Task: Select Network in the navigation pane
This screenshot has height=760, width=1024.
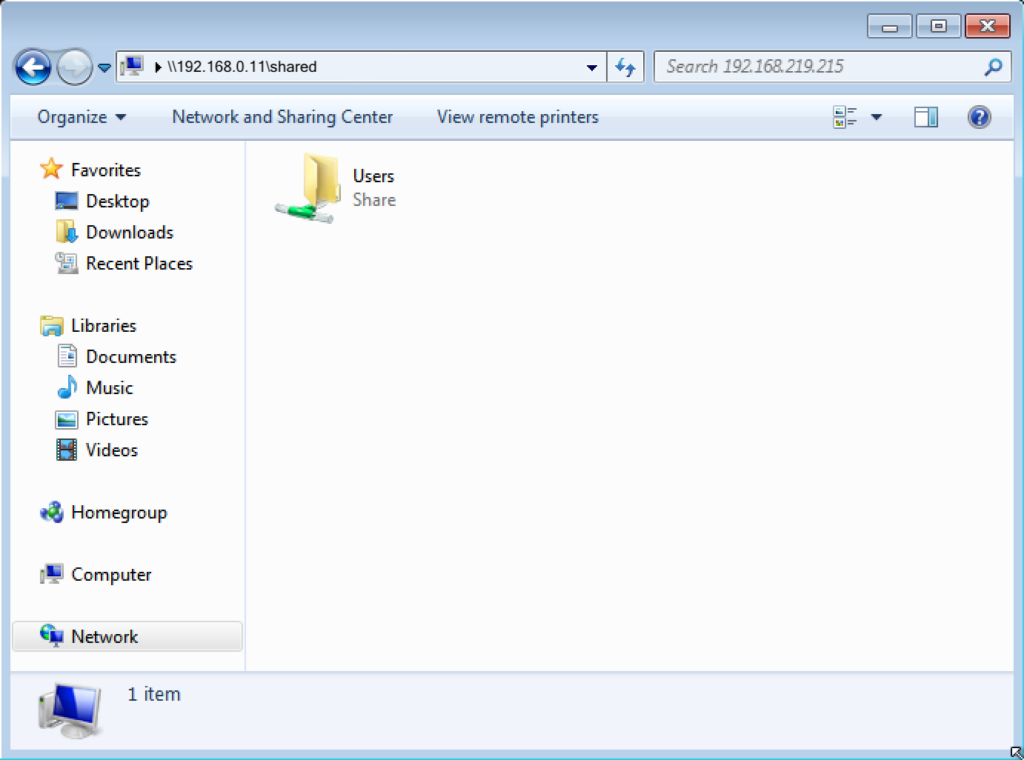Action: tap(104, 637)
